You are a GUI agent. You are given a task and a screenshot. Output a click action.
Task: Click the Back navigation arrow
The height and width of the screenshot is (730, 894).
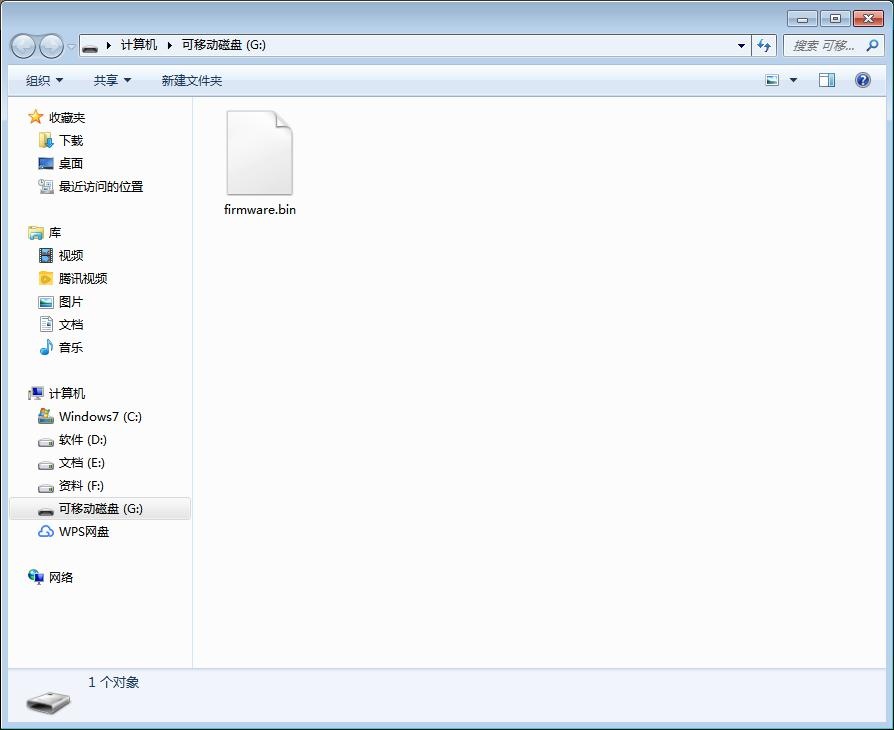point(24,46)
